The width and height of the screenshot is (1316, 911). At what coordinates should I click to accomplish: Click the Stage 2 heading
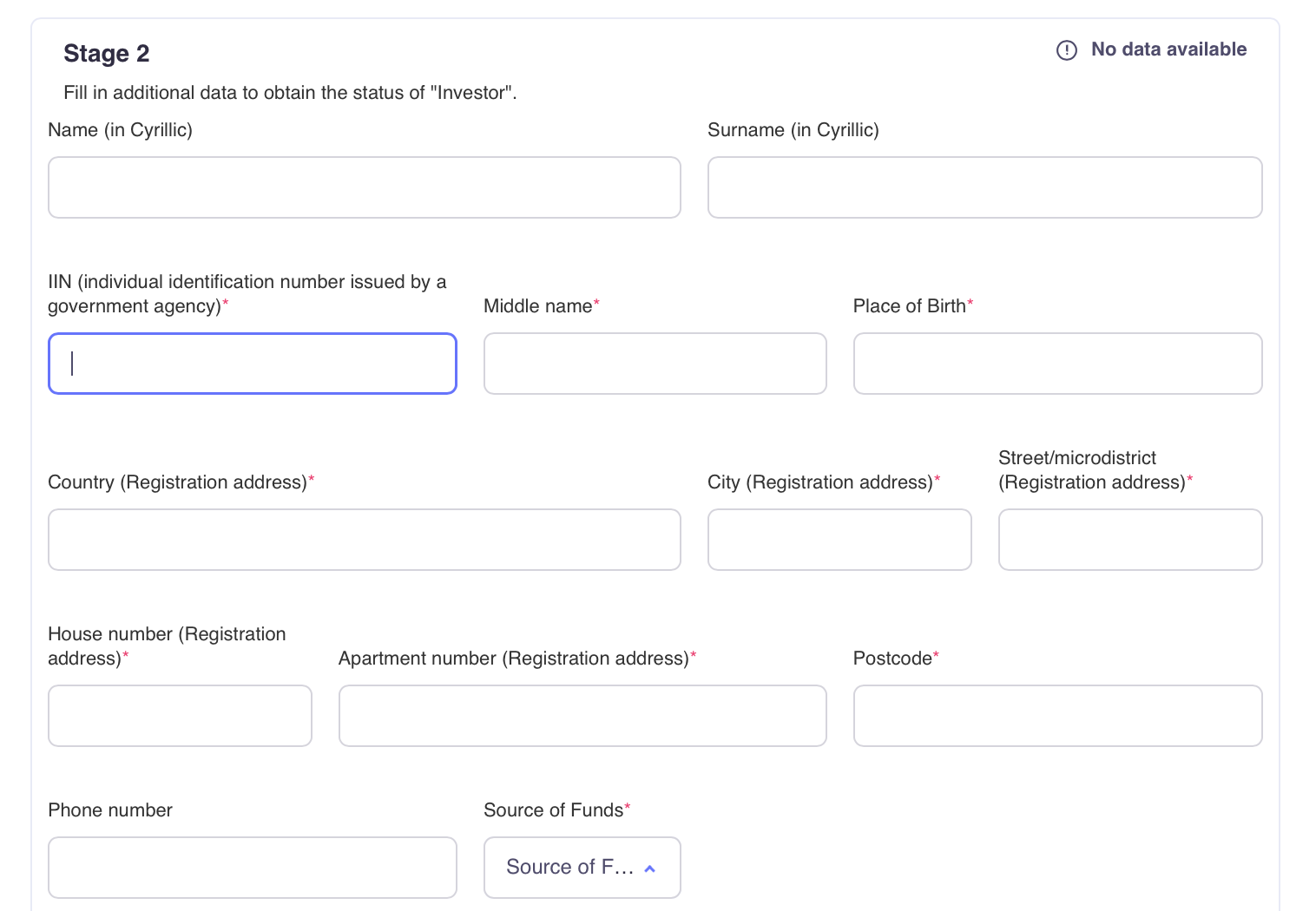[106, 54]
